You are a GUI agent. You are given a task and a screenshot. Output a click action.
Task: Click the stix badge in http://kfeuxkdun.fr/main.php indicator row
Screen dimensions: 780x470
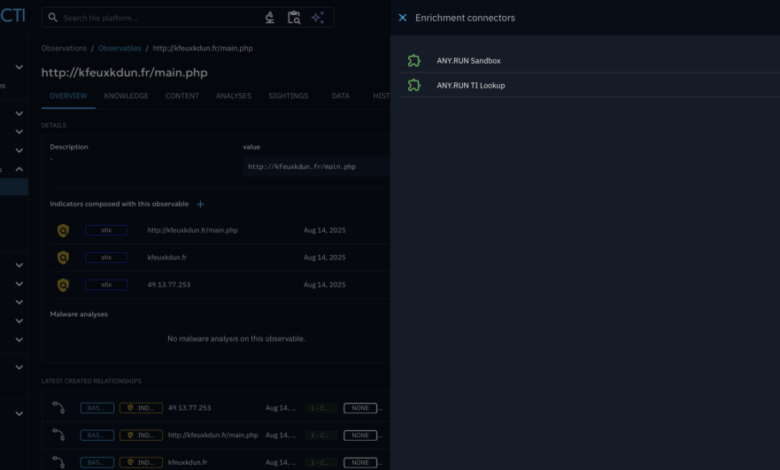[x=106, y=230]
